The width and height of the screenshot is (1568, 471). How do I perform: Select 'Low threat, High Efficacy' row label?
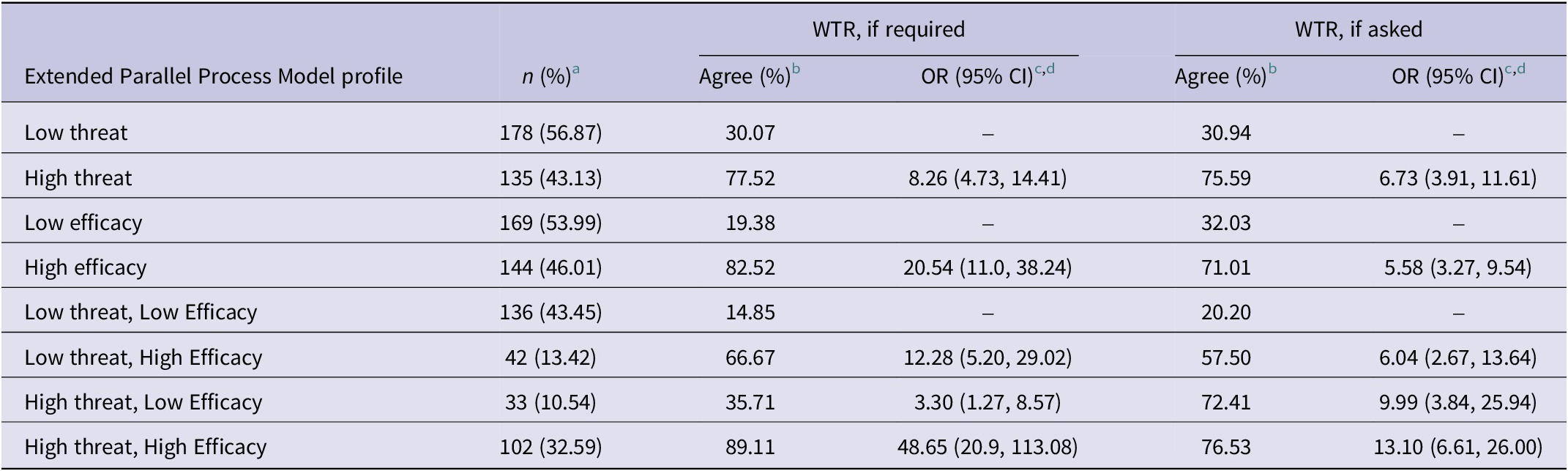(143, 357)
